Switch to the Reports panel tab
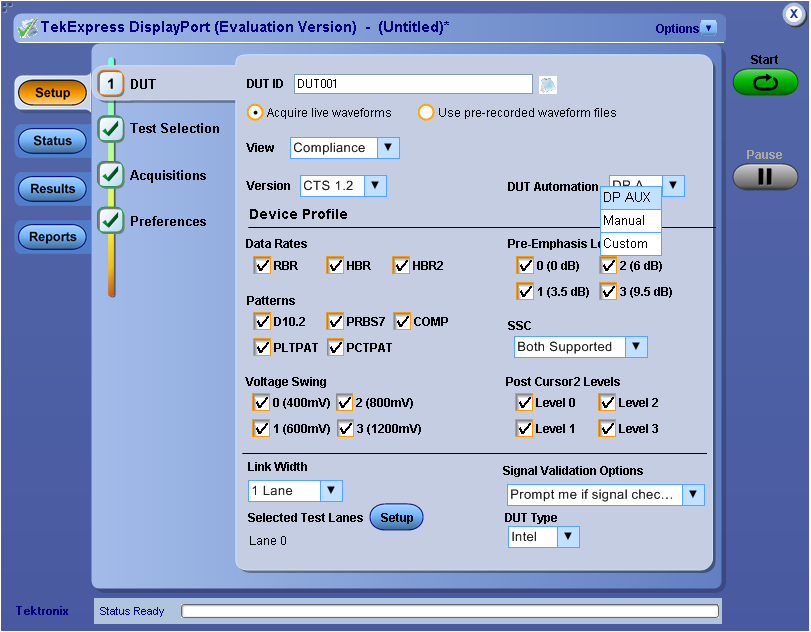 [52, 237]
